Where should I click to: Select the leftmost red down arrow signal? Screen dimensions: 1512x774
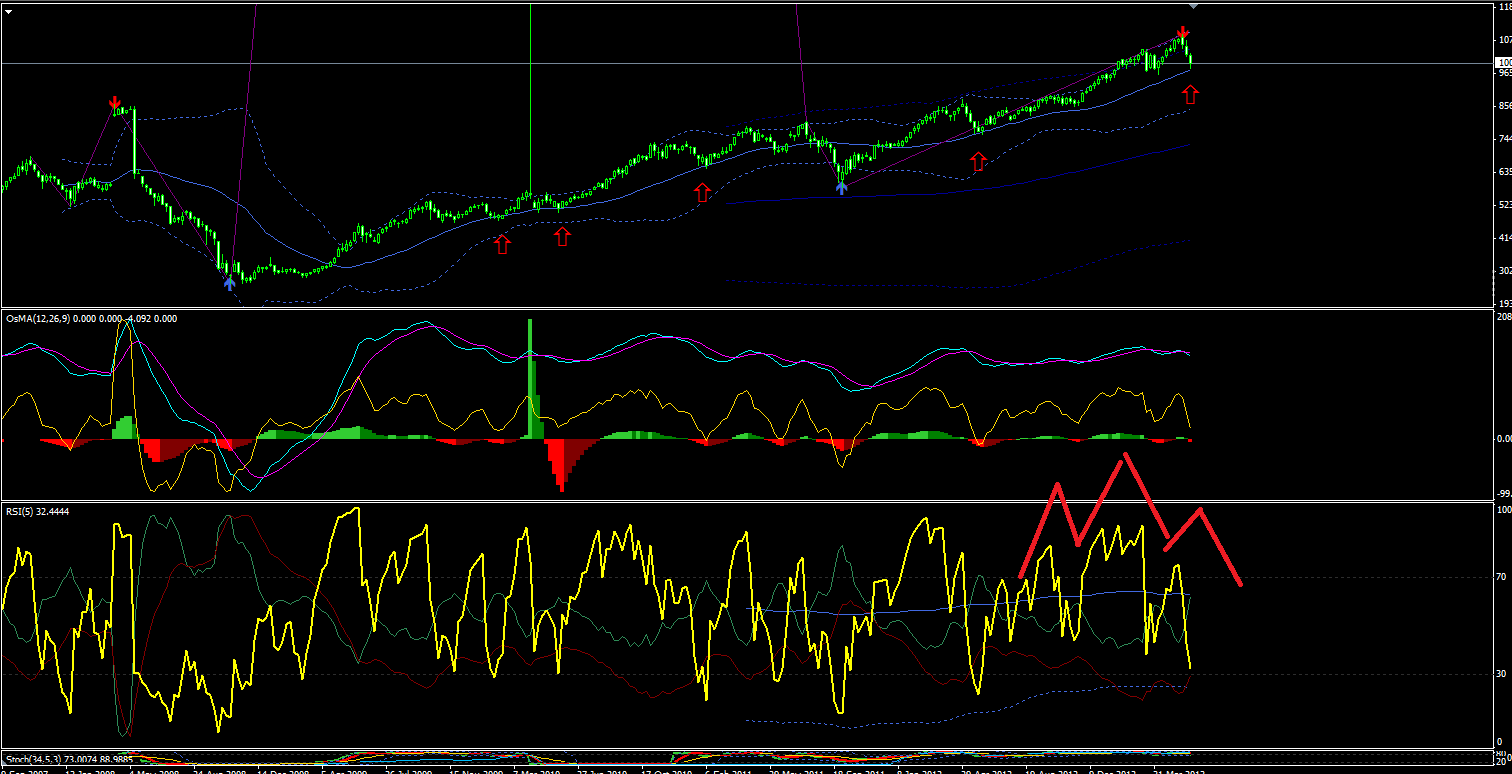pyautogui.click(x=115, y=102)
